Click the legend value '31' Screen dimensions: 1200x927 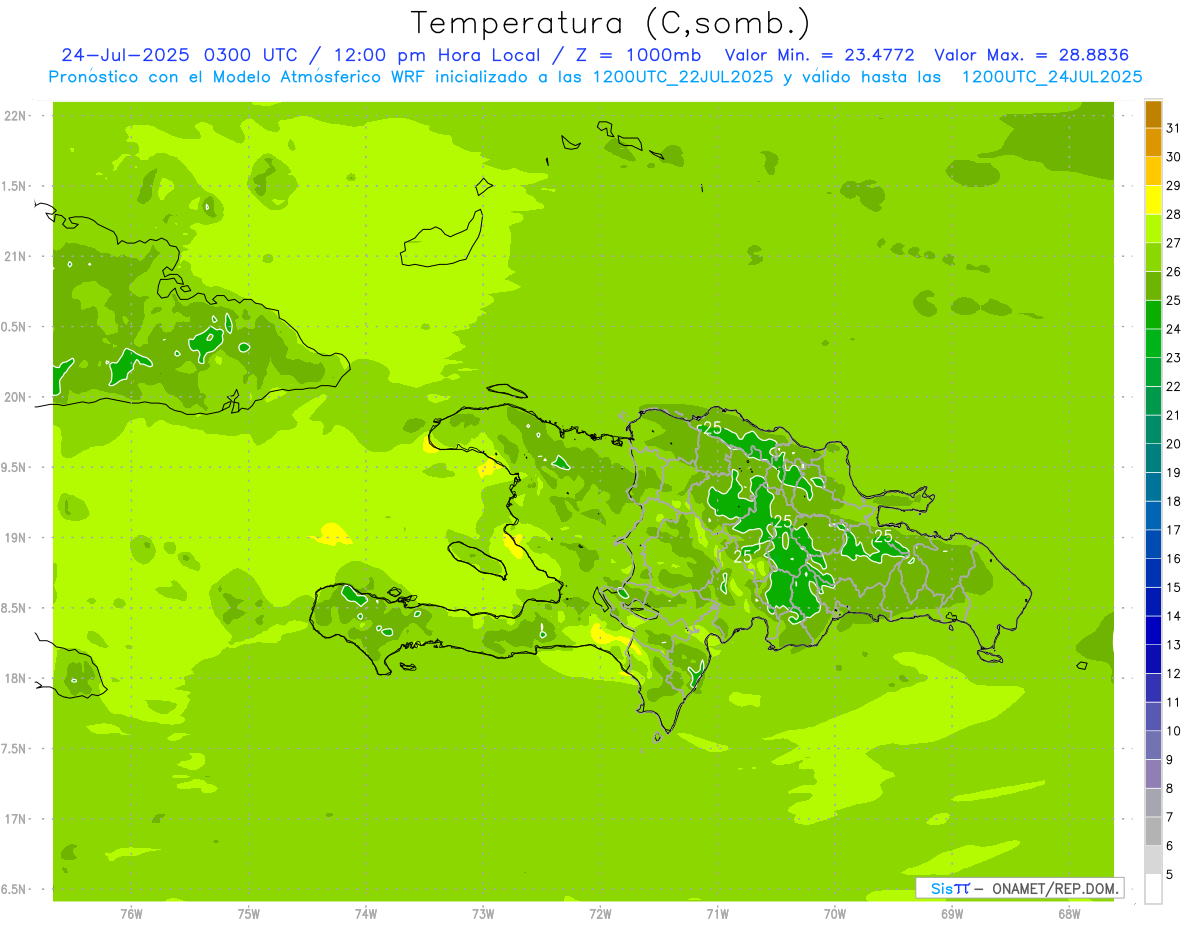(x=1173, y=128)
